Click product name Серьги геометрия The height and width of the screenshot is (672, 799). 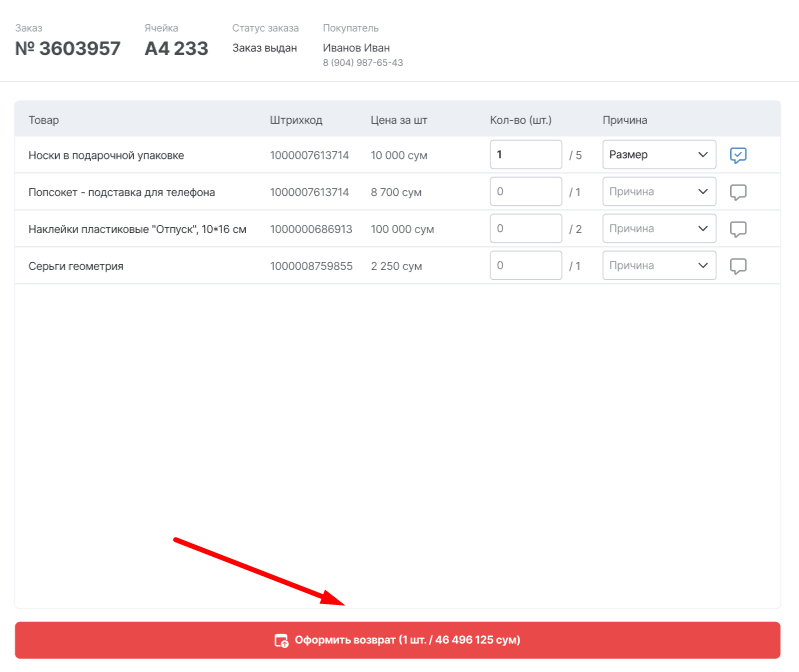click(x=76, y=266)
